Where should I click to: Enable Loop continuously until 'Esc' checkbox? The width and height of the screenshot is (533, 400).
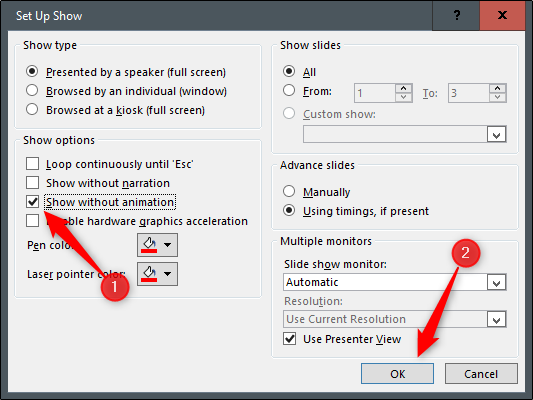pyautogui.click(x=32, y=164)
